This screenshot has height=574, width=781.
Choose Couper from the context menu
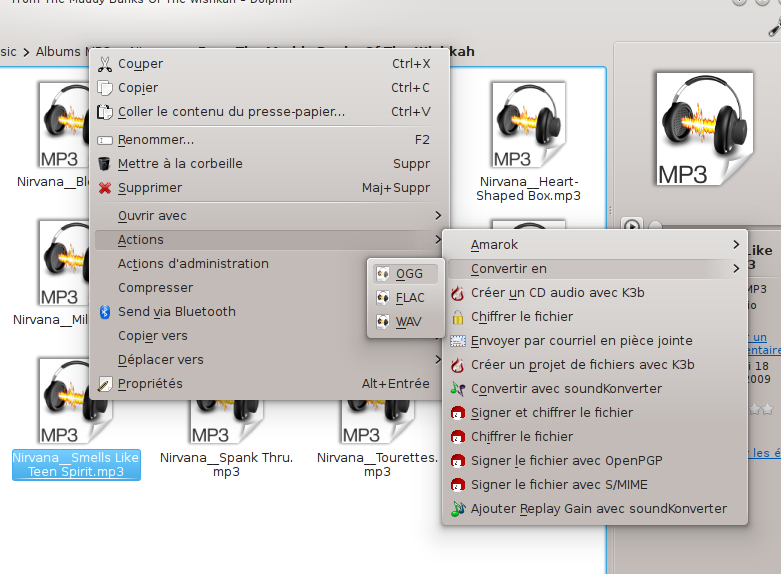point(269,64)
